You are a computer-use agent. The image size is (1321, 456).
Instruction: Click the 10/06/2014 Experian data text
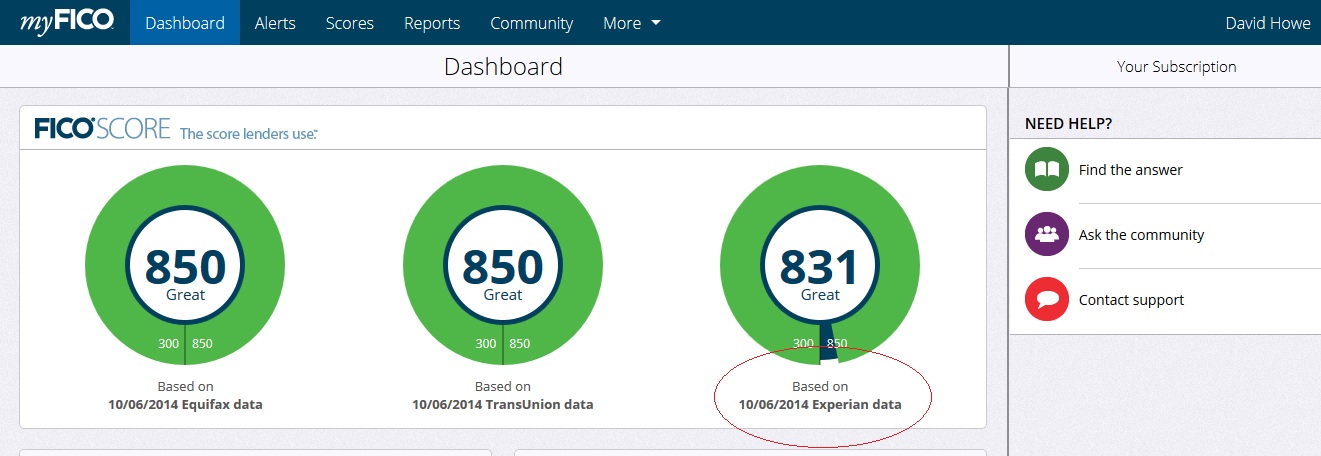pyautogui.click(x=820, y=405)
